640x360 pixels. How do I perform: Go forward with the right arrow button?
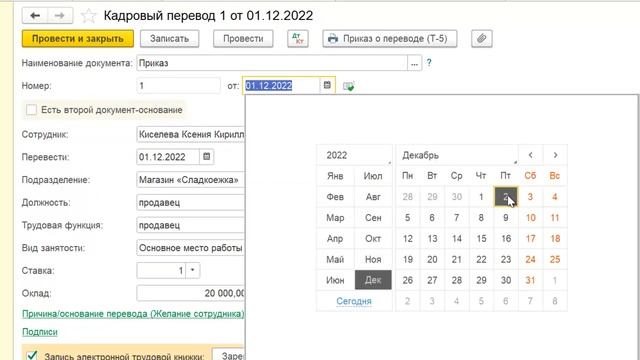60,16
